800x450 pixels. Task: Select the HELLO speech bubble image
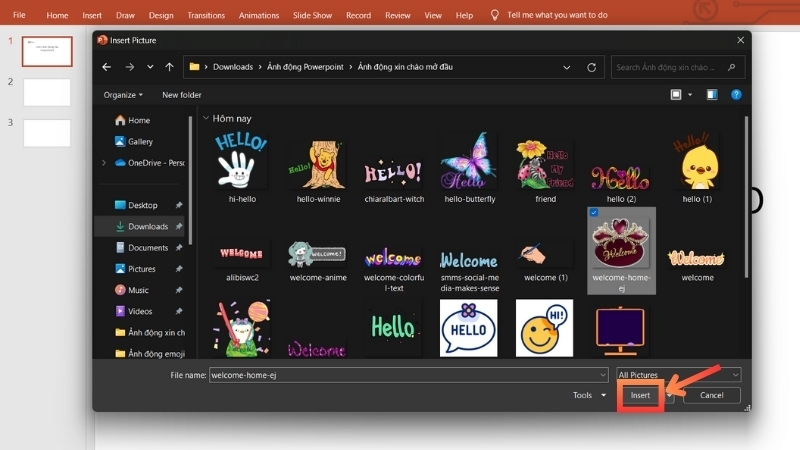point(468,328)
